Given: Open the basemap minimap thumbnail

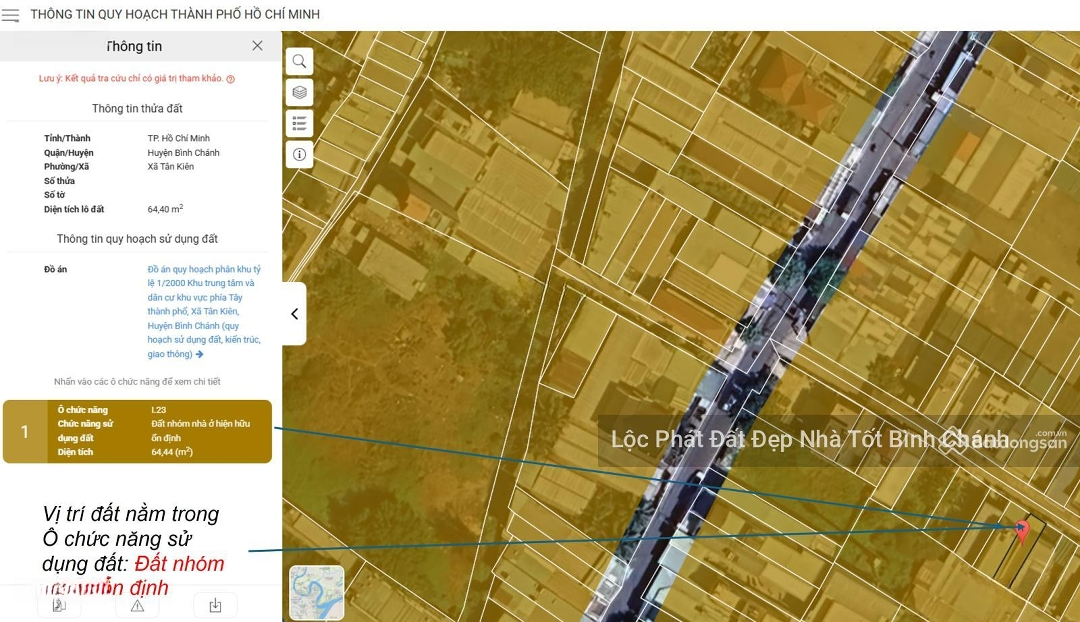Looking at the screenshot, I should click(316, 592).
